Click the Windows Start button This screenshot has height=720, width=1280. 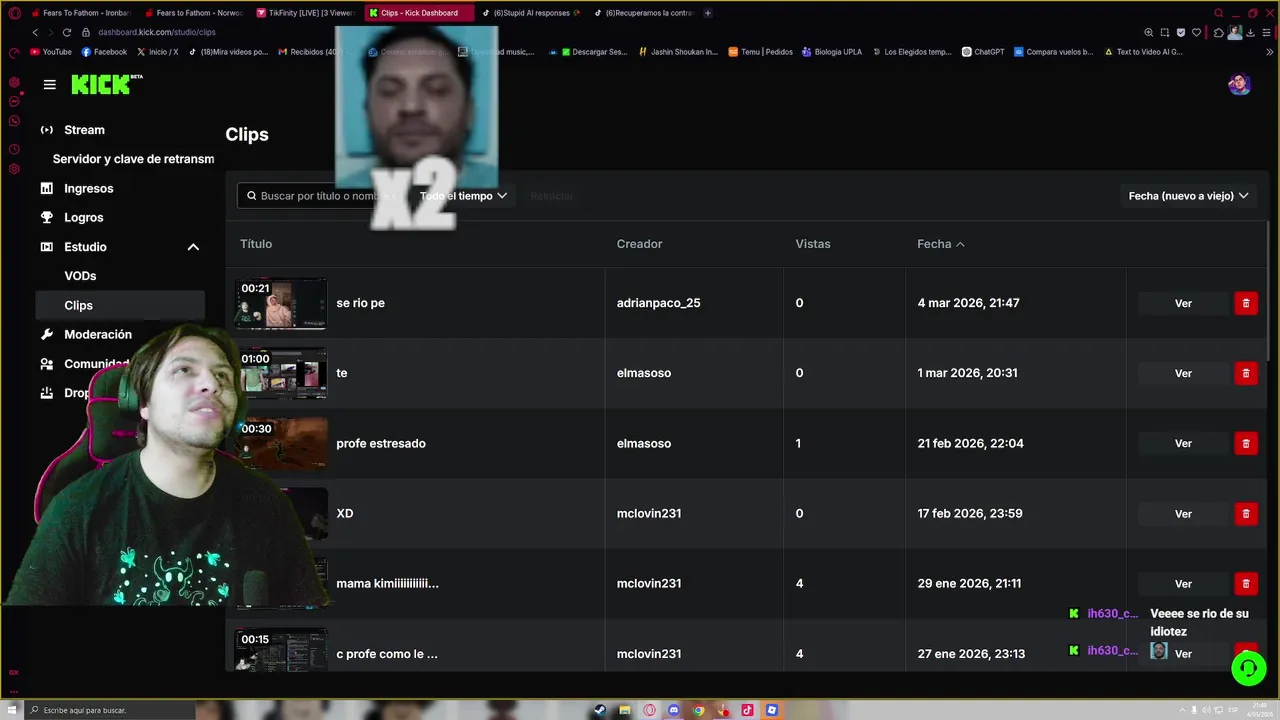(x=12, y=710)
